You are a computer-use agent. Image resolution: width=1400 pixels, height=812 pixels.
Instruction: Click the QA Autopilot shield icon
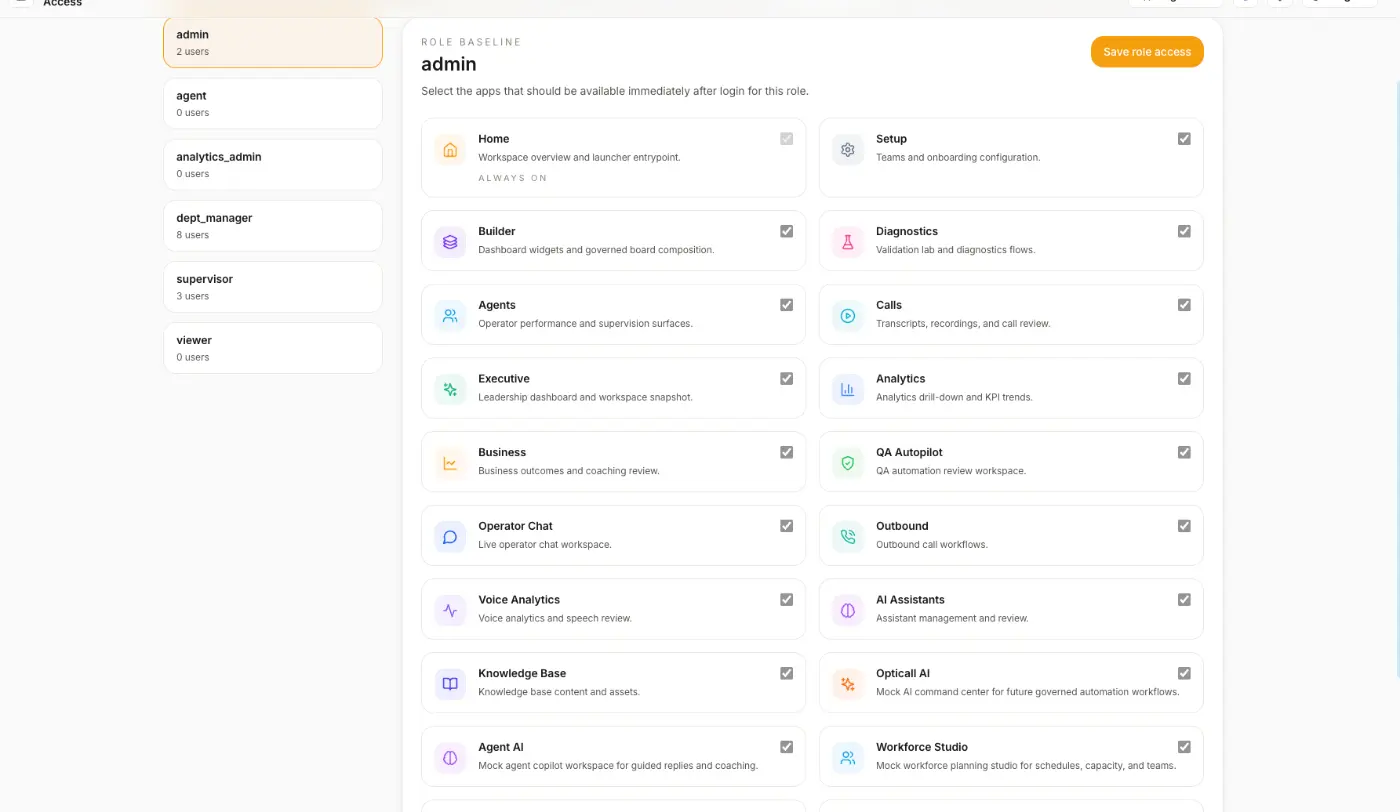[848, 463]
